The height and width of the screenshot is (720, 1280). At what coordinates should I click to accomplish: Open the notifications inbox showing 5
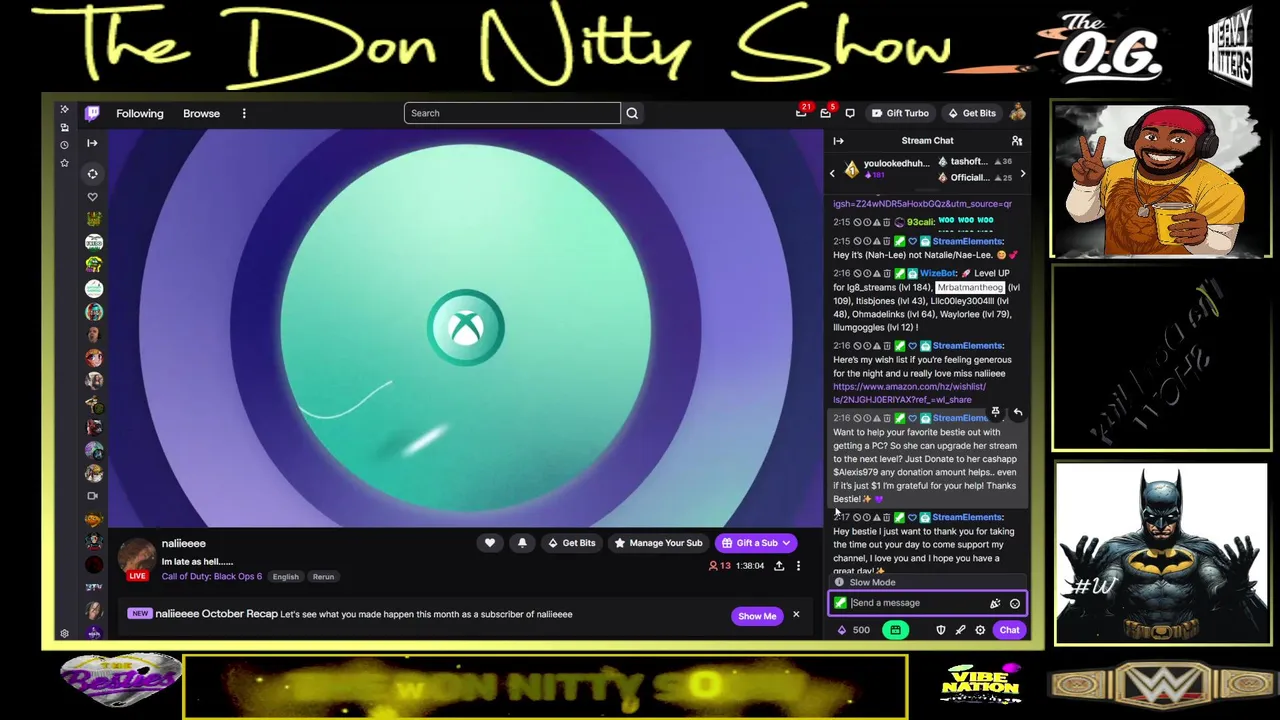826,112
